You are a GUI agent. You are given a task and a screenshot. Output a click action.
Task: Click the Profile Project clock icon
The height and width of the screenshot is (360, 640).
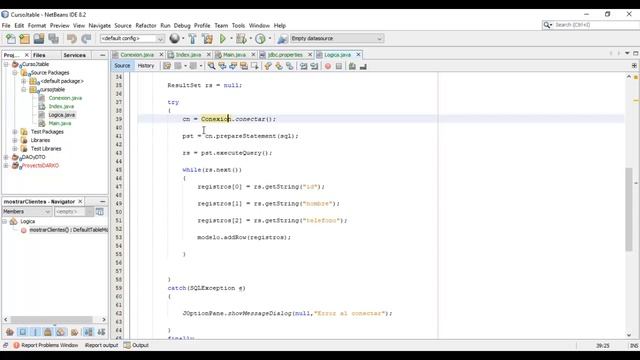pos(260,39)
